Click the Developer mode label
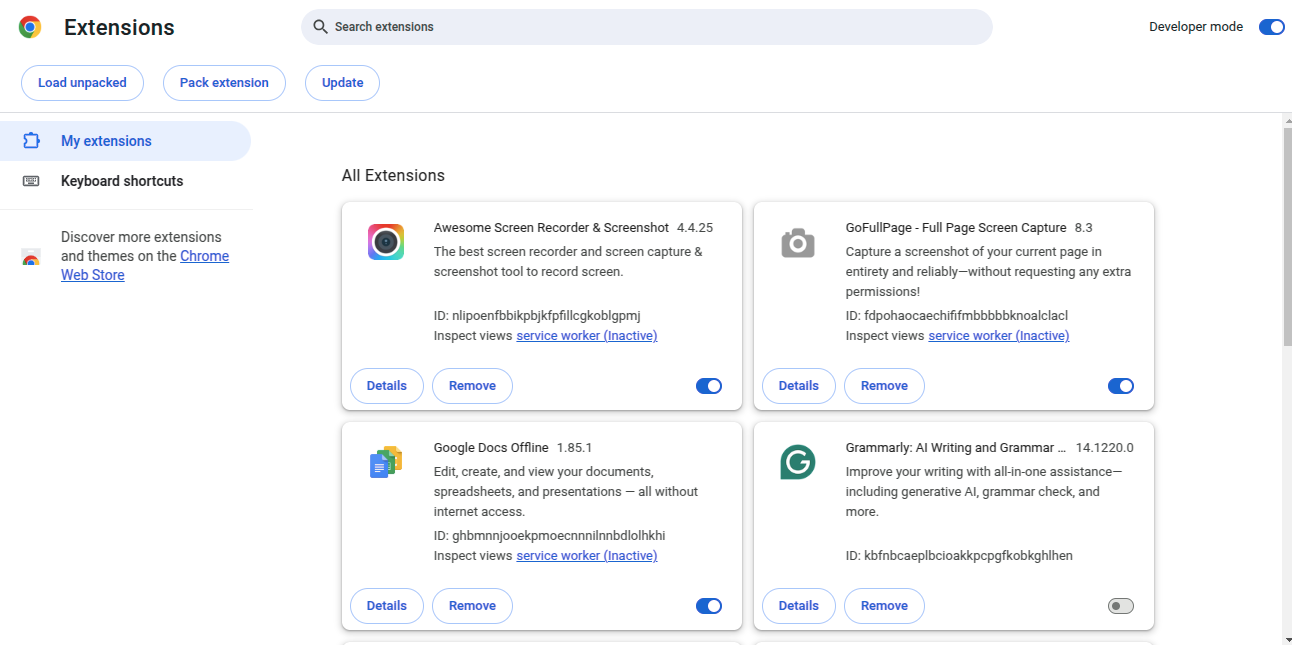1292x645 pixels. [x=1196, y=27]
